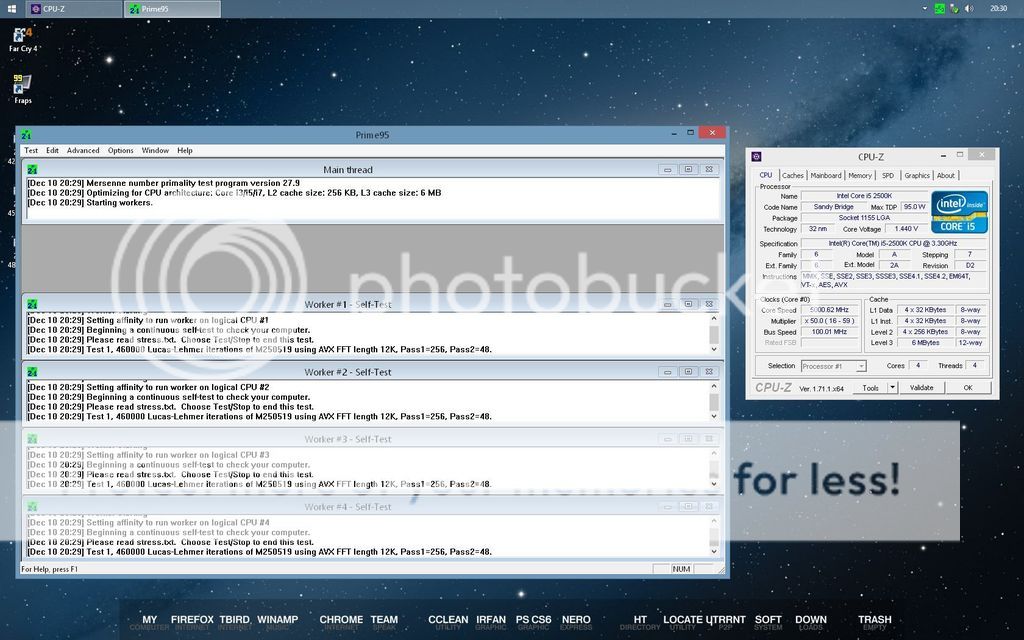Maximize the Worker #1 Self-Test window
The width and height of the screenshot is (1024, 640).
[688, 304]
